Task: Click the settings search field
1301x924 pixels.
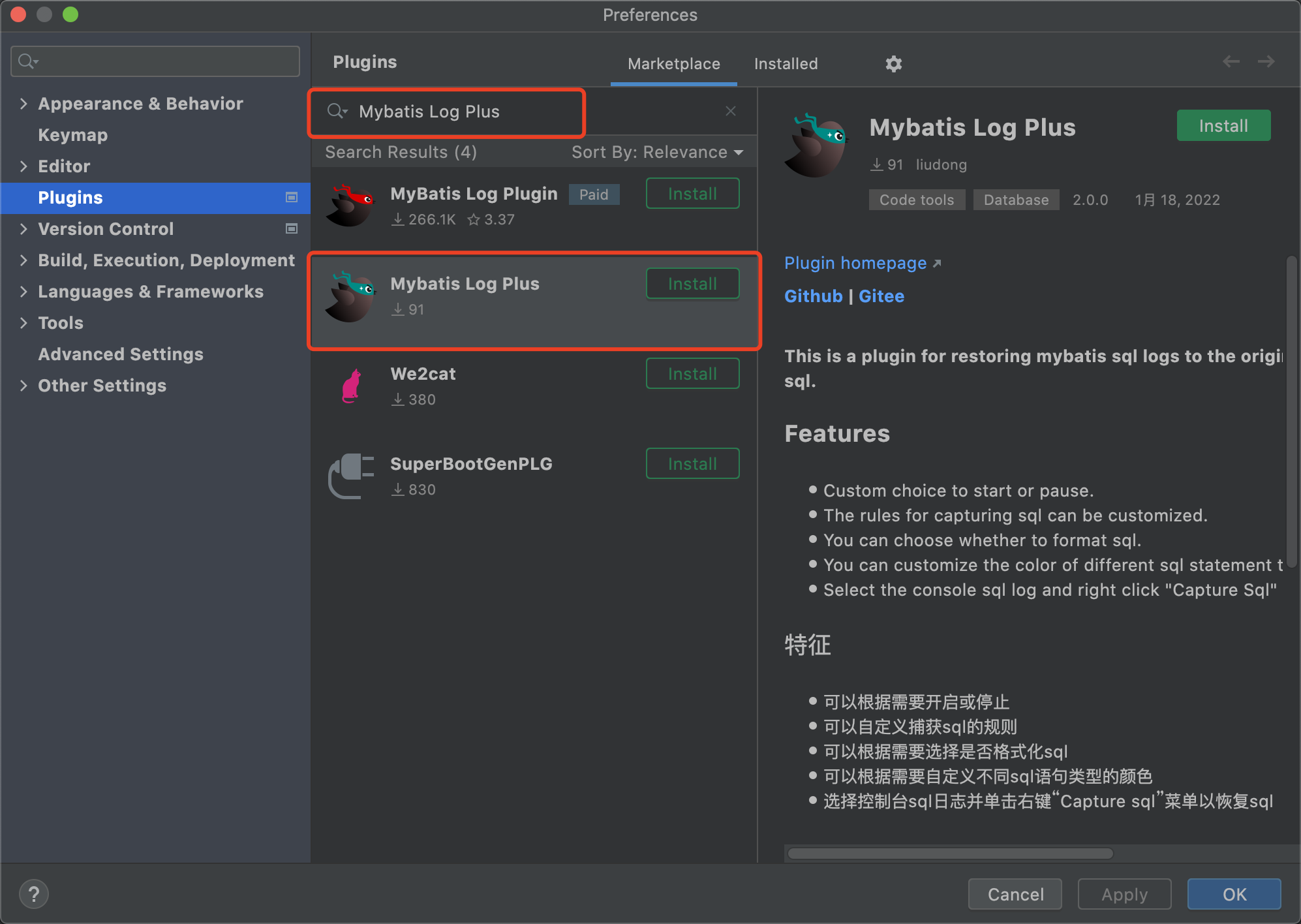Action: coord(155,61)
